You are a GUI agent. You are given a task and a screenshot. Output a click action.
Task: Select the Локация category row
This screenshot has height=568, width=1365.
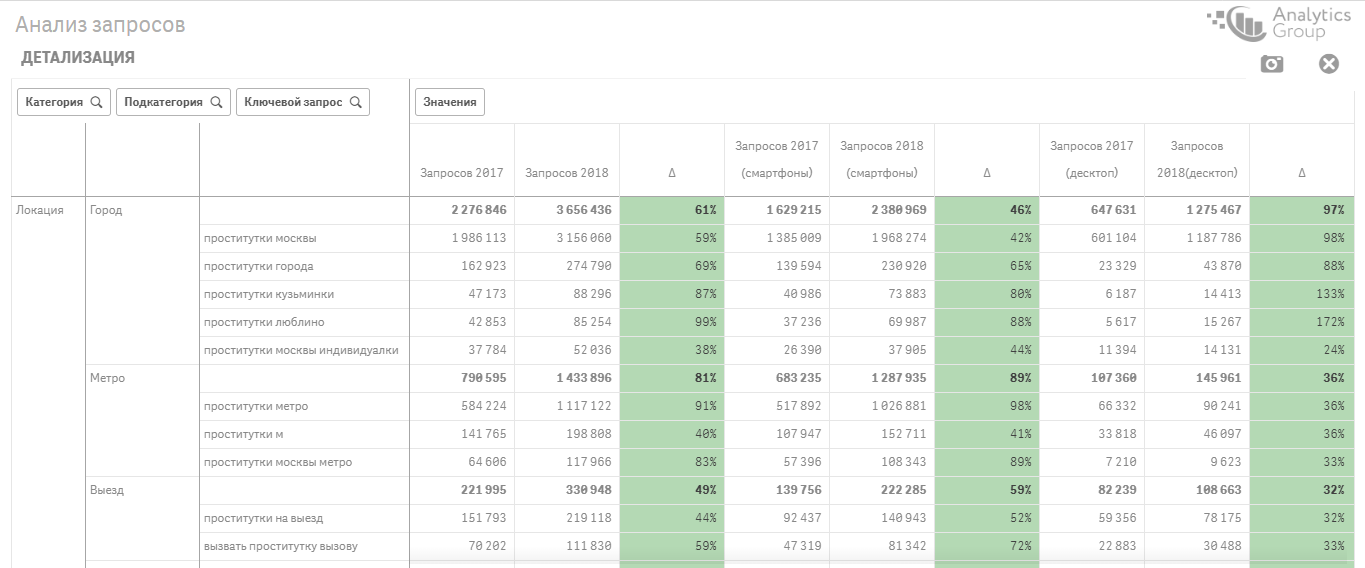click(x=40, y=211)
